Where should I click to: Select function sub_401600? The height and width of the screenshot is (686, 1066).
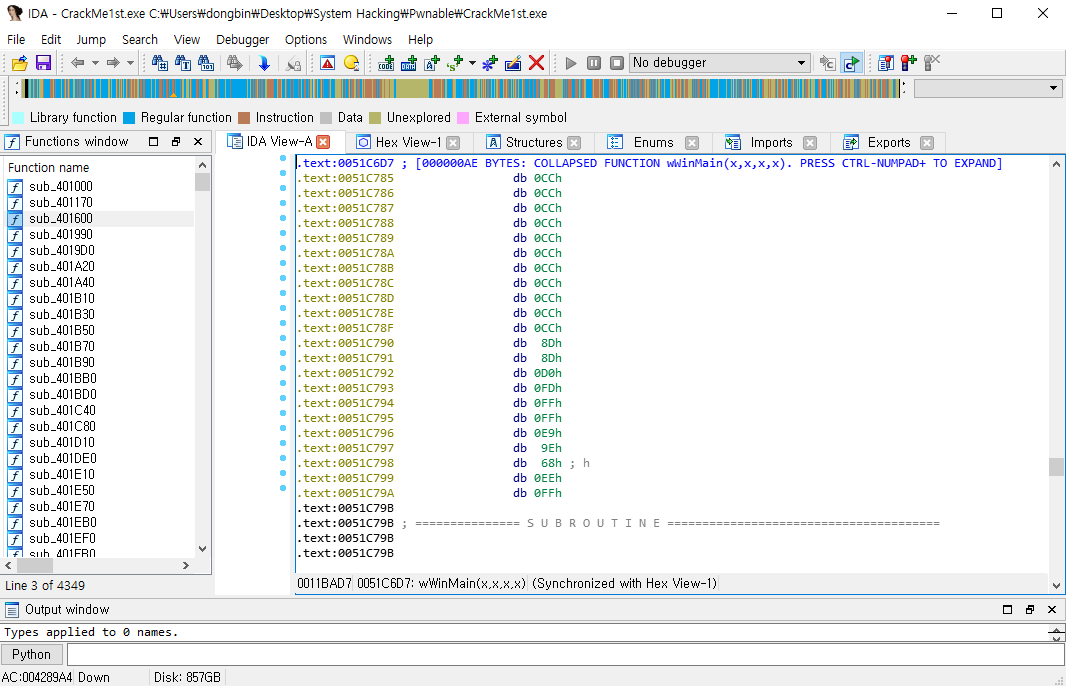61,218
